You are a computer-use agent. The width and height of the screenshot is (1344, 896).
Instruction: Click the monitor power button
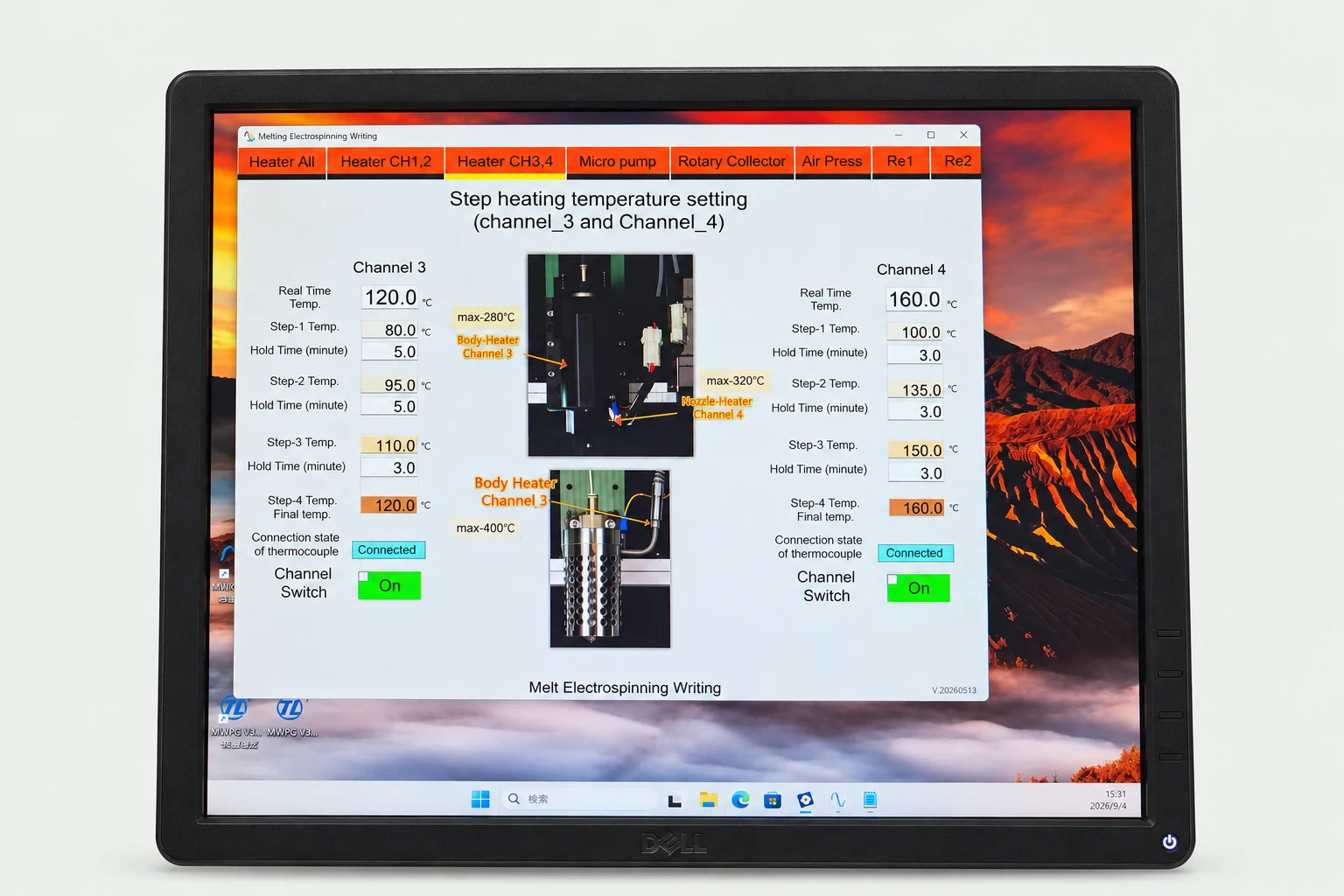click(1169, 842)
